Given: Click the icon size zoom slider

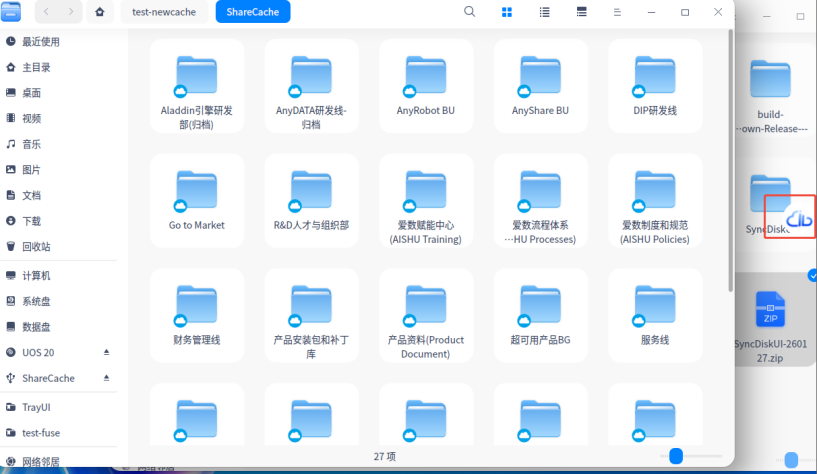Looking at the screenshot, I should click(676, 456).
